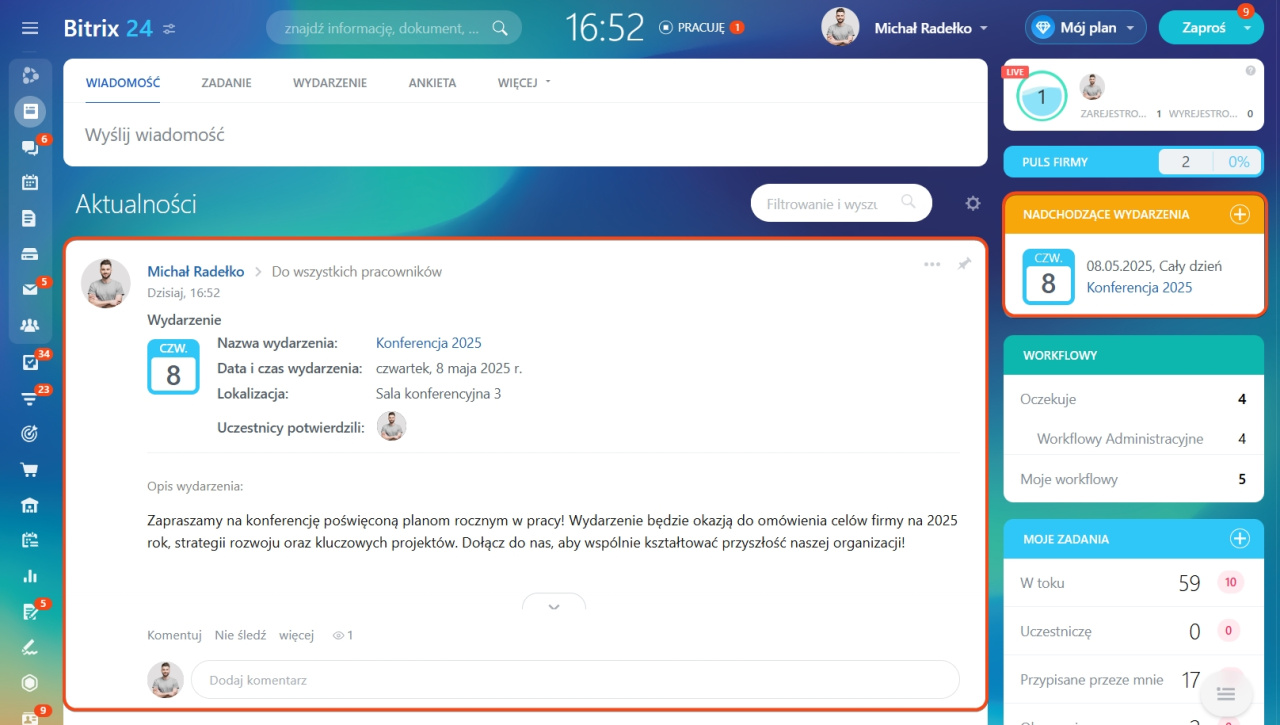This screenshot has width=1280, height=725.
Task: Open the target goals icon in sidebar
Action: [30, 433]
